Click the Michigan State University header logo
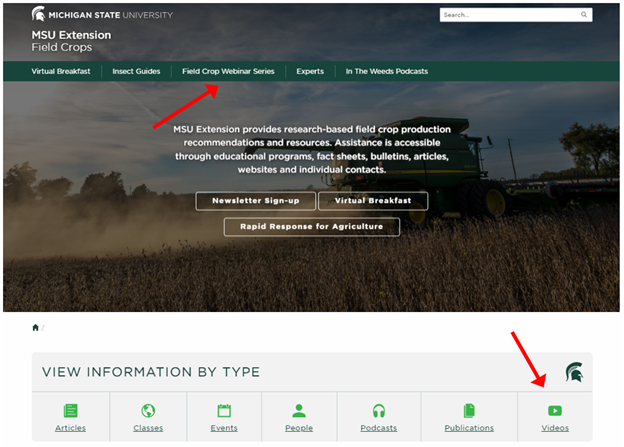This screenshot has width=624, height=447. (x=102, y=15)
